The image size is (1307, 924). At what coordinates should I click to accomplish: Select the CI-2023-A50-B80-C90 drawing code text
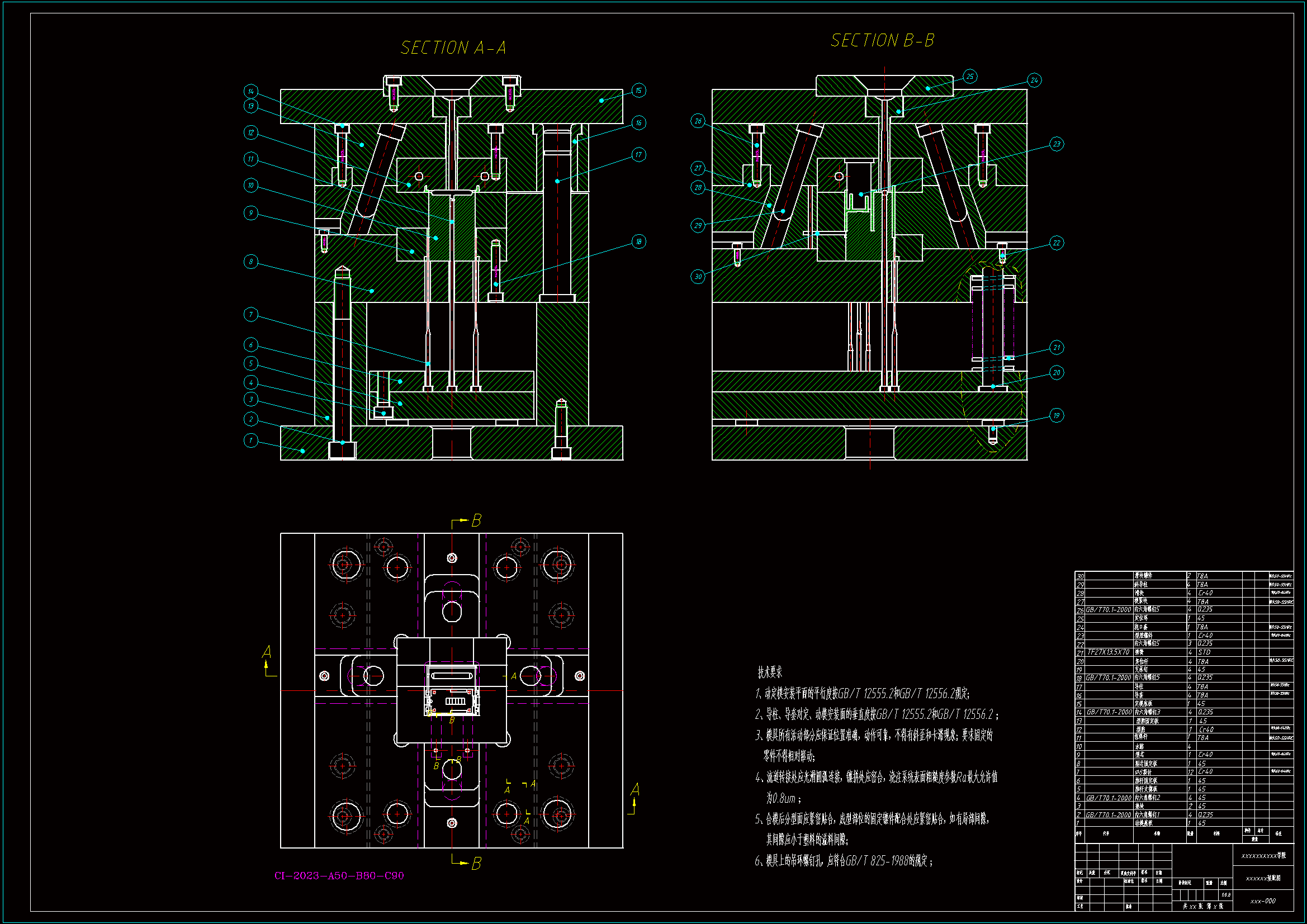coord(339,875)
